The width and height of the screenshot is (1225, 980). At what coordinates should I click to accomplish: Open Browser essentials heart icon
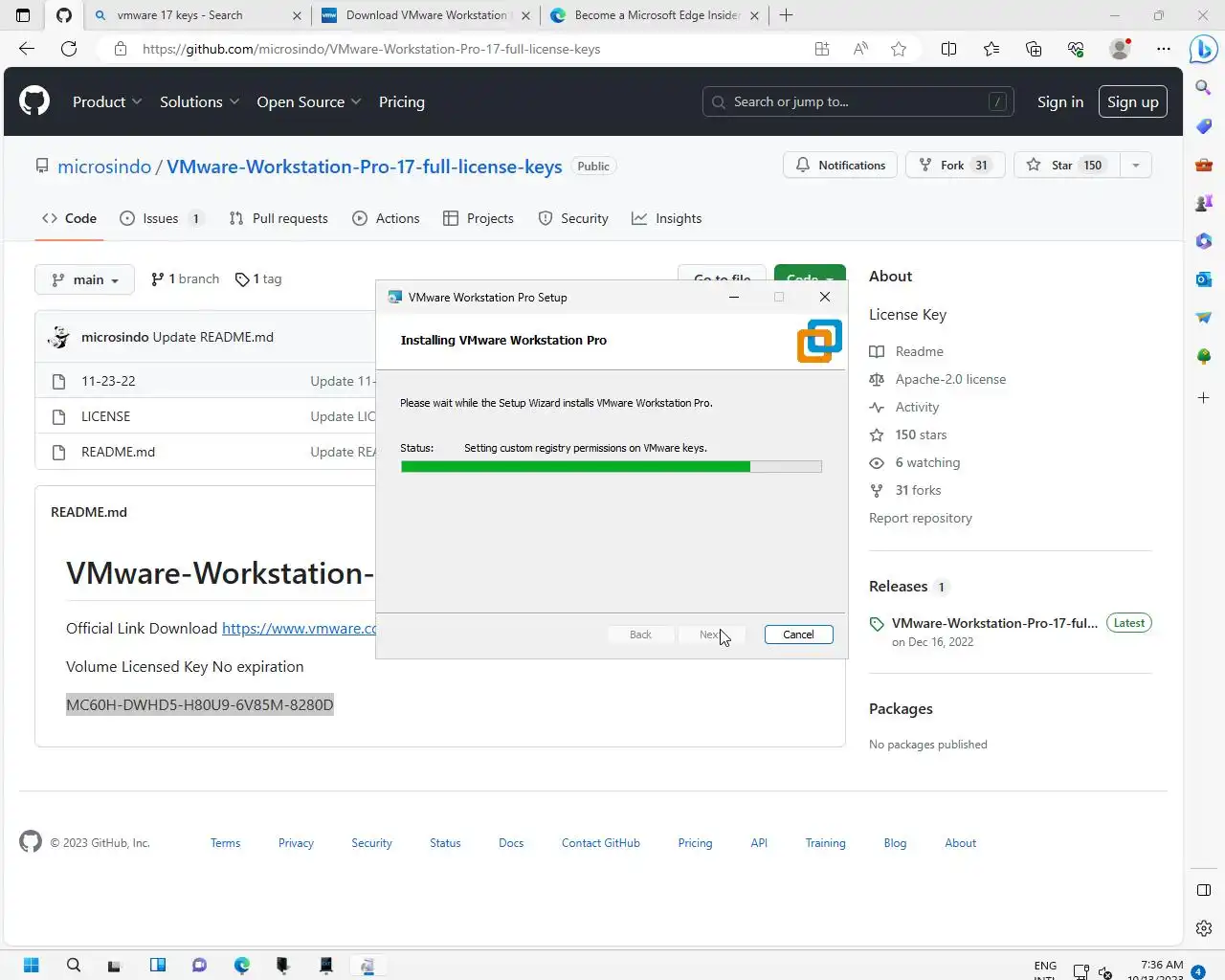coord(1076,49)
